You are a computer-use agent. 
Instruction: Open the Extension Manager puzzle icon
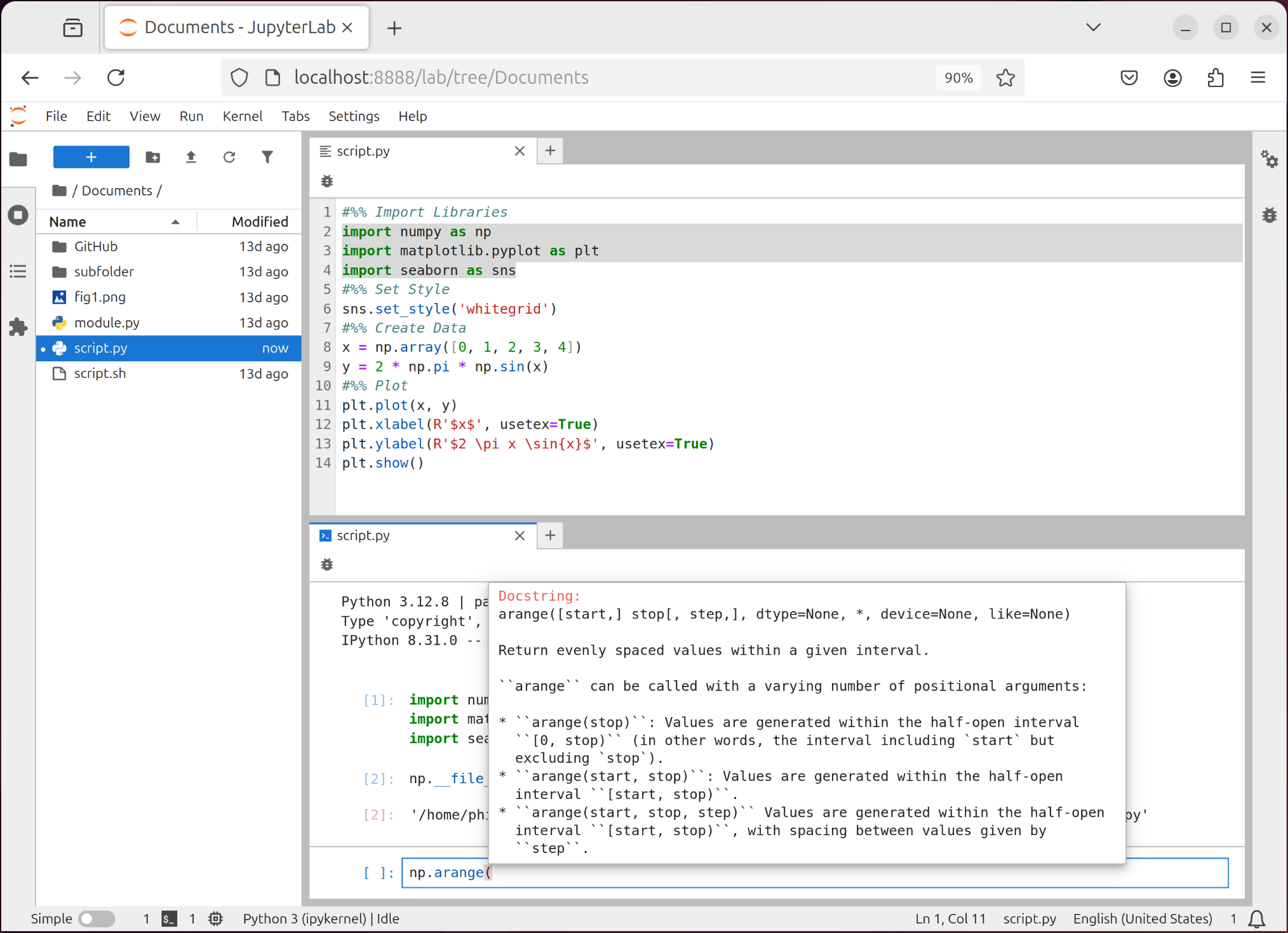pos(18,327)
